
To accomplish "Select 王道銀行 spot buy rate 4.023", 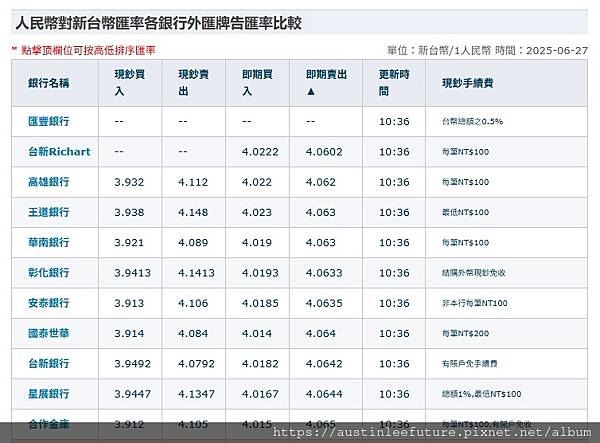I will [x=257, y=212].
